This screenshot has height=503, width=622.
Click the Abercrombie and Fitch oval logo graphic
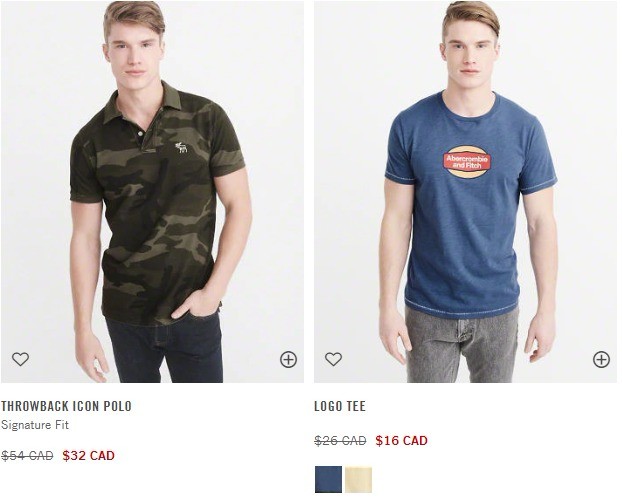tap(467, 161)
